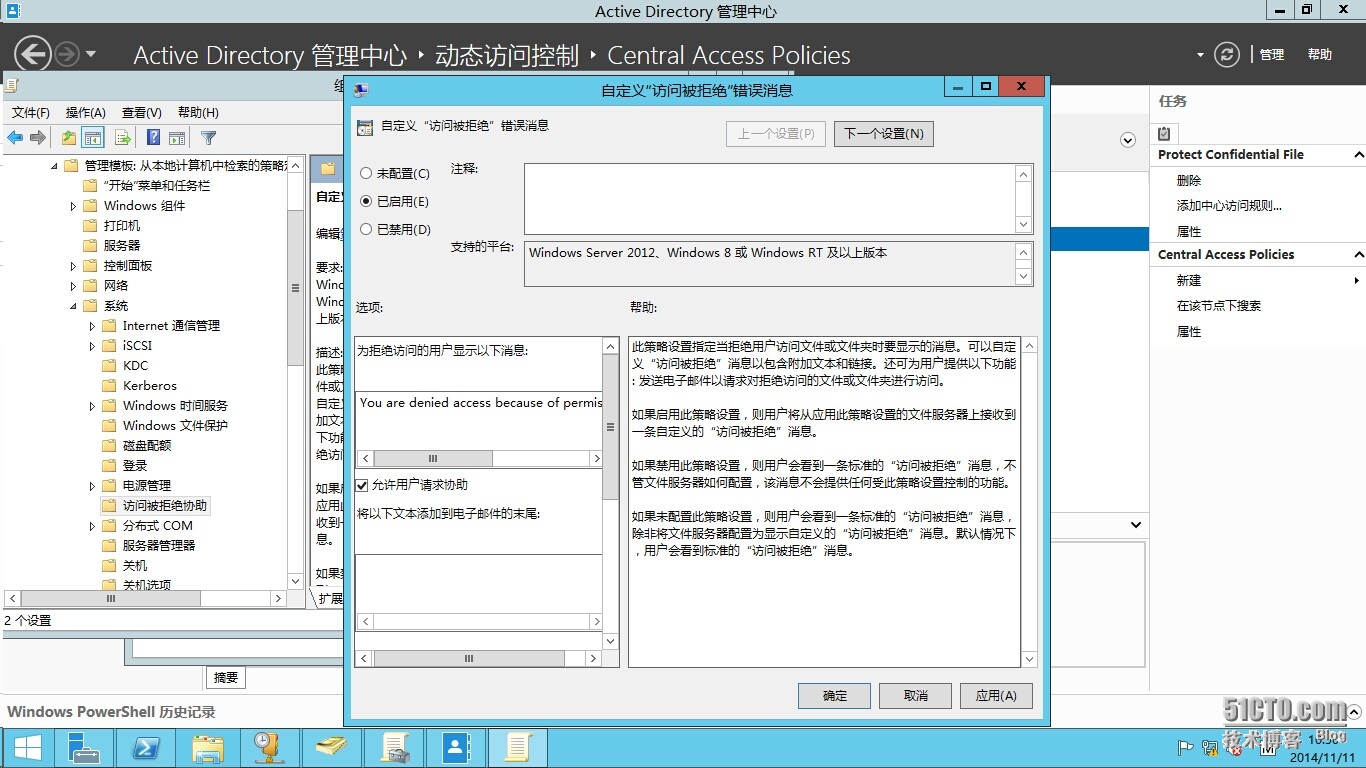Click the 摘要 button below the list
This screenshot has width=1366, height=768.
tap(226, 678)
